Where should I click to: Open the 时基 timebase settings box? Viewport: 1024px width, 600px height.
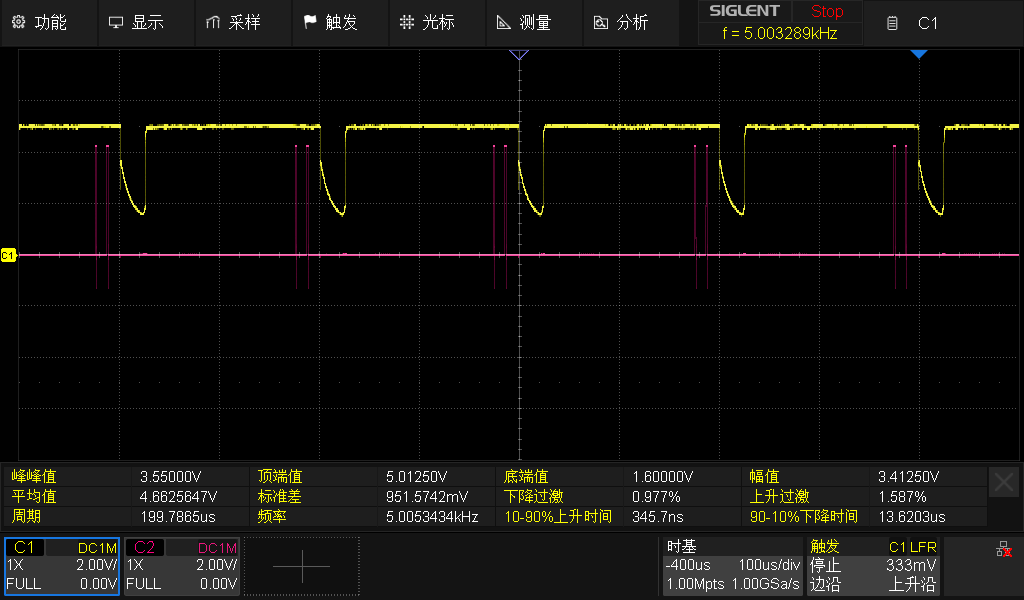tap(733, 566)
